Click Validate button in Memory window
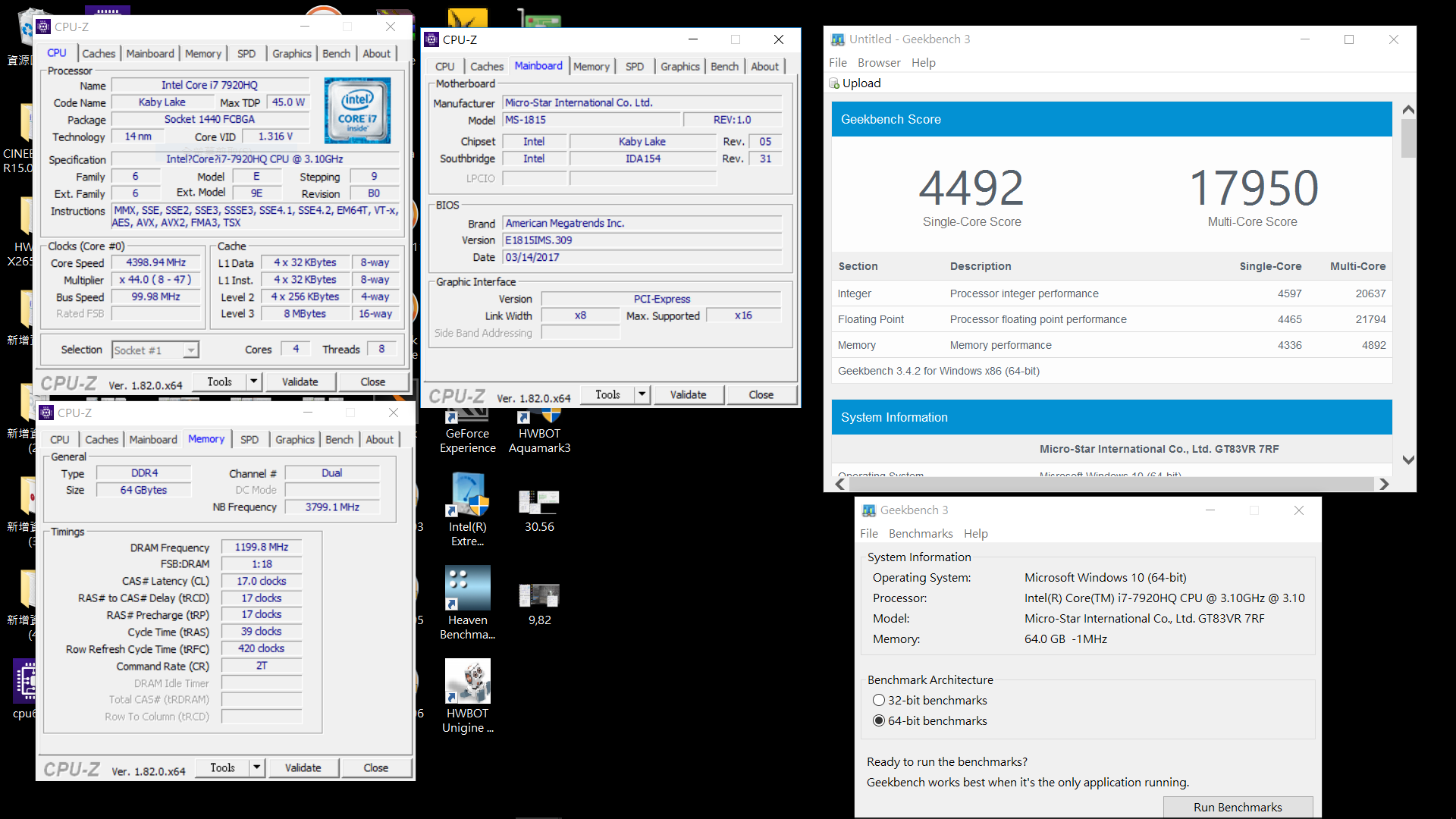Viewport: 1456px width, 819px height. tap(303, 767)
